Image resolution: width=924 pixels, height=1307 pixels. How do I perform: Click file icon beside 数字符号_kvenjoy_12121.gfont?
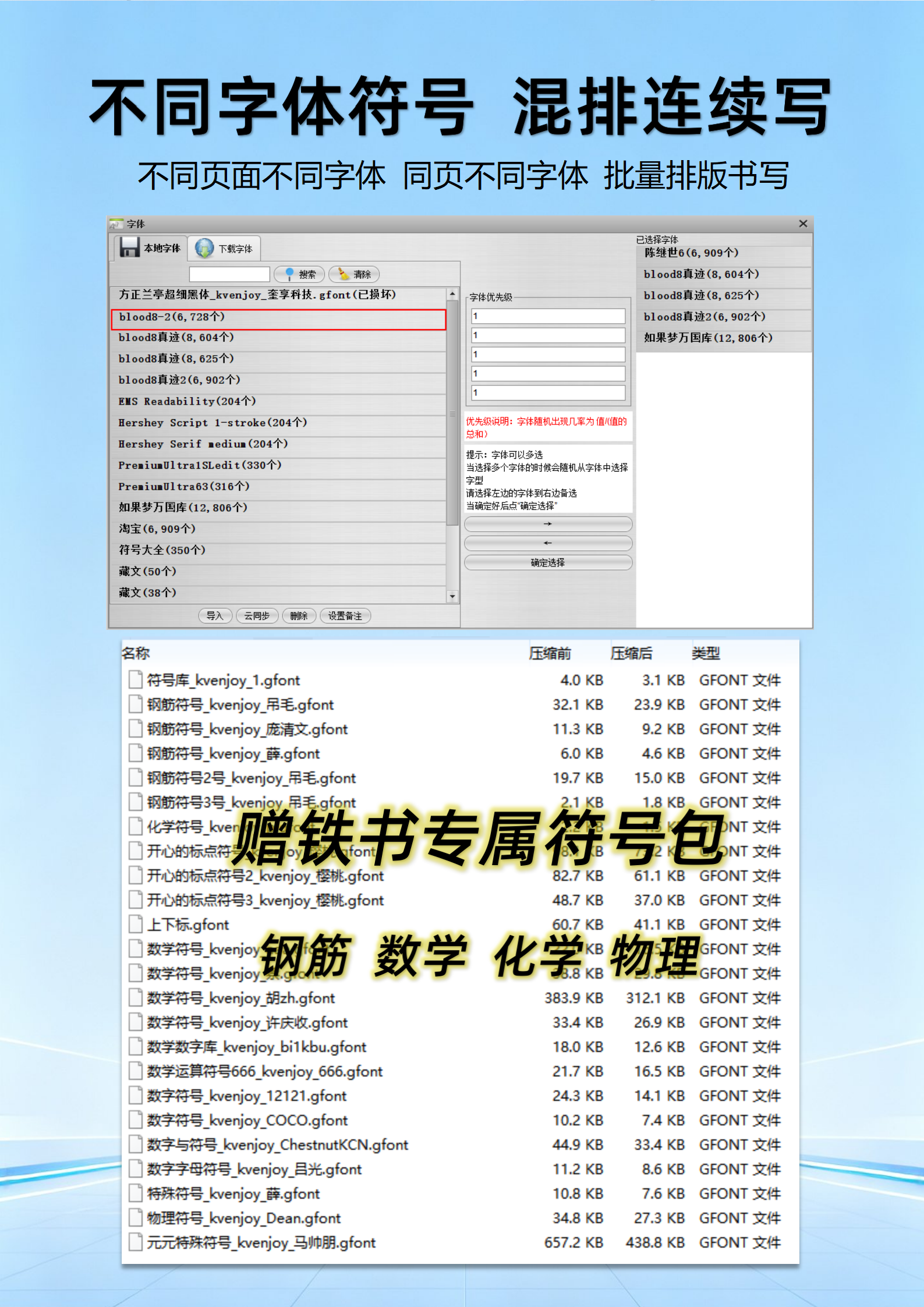click(136, 1095)
